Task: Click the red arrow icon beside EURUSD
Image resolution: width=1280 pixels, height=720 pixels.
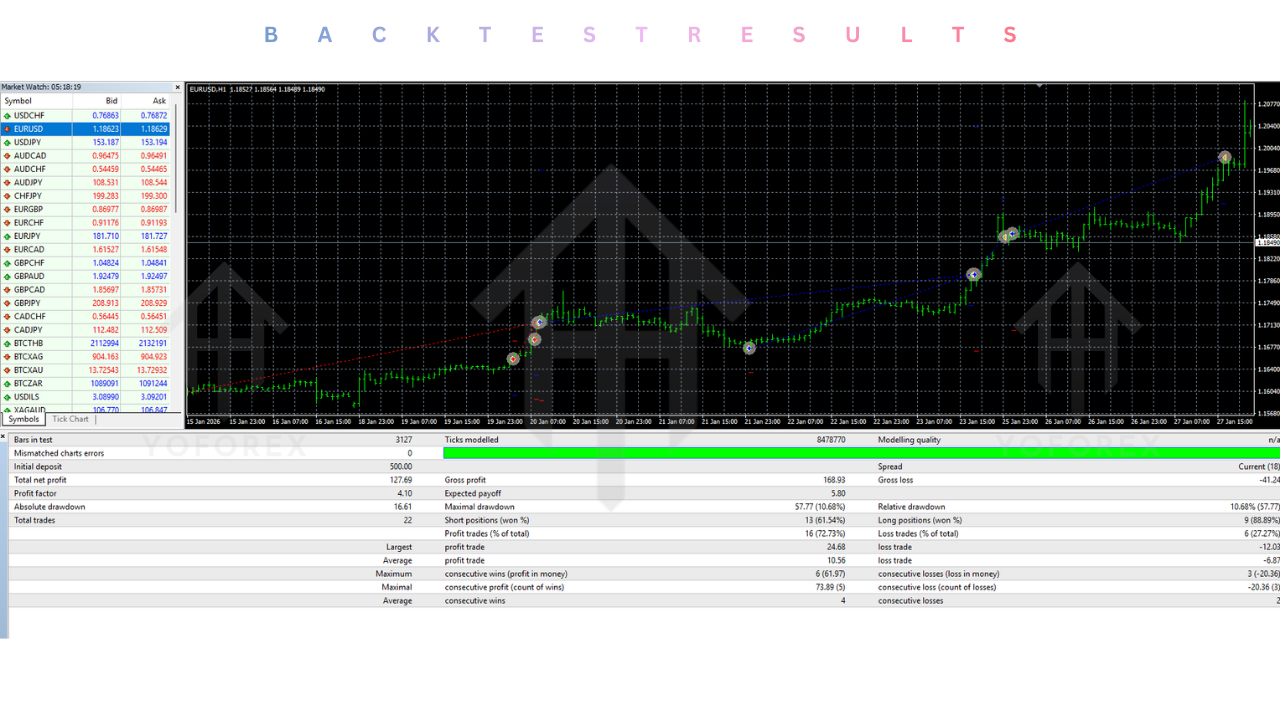Action: pos(8,128)
